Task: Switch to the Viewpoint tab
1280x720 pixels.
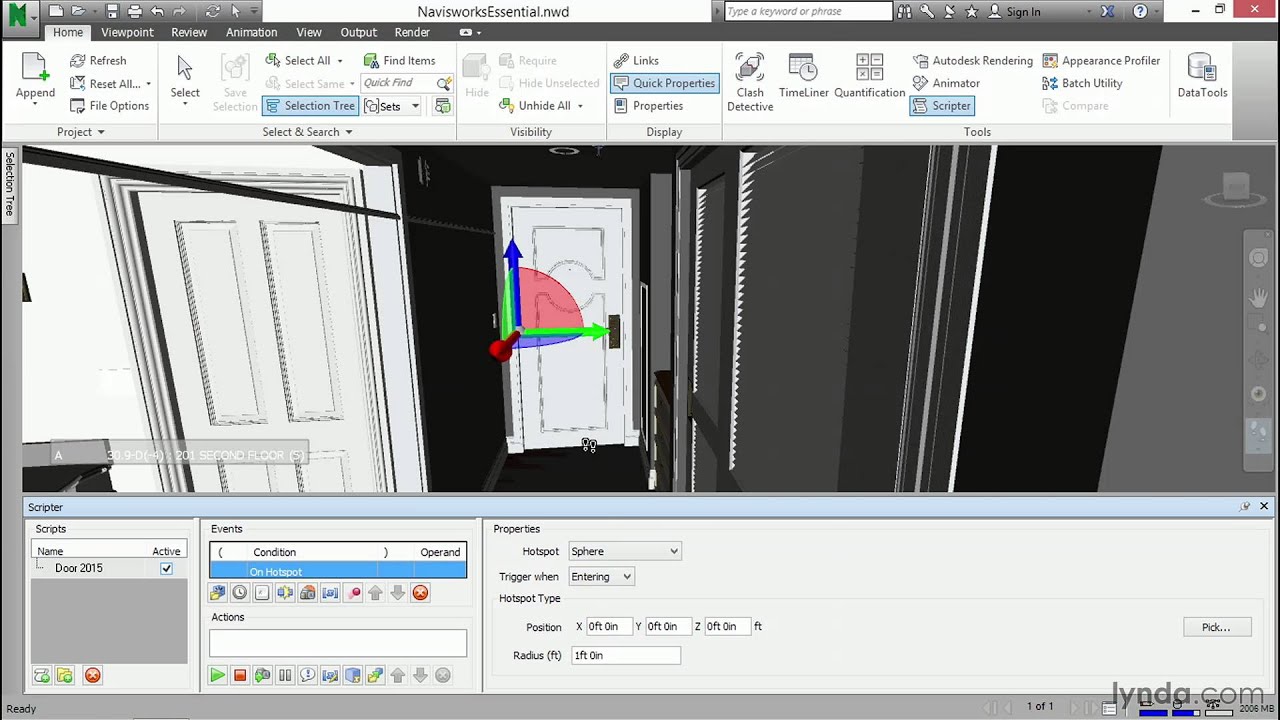Action: tap(127, 32)
